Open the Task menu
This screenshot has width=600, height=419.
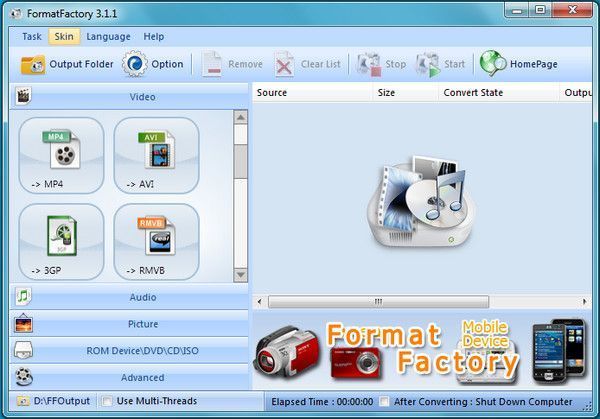[32, 37]
